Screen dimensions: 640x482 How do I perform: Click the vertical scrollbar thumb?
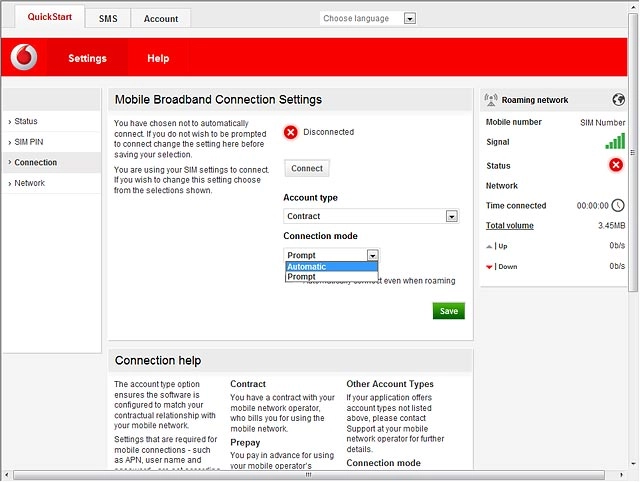click(633, 152)
